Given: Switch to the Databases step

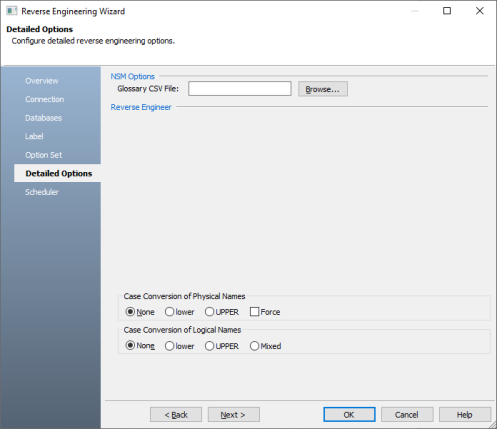Looking at the screenshot, I should point(44,118).
